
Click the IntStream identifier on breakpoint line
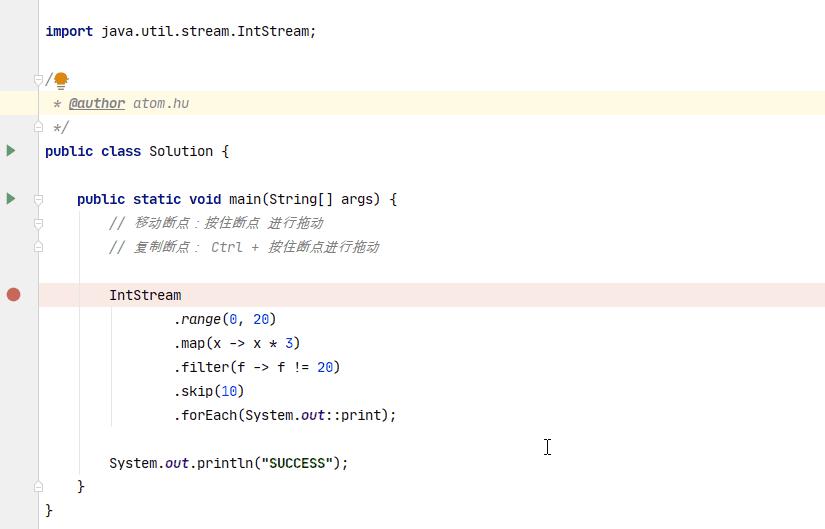[145, 295]
